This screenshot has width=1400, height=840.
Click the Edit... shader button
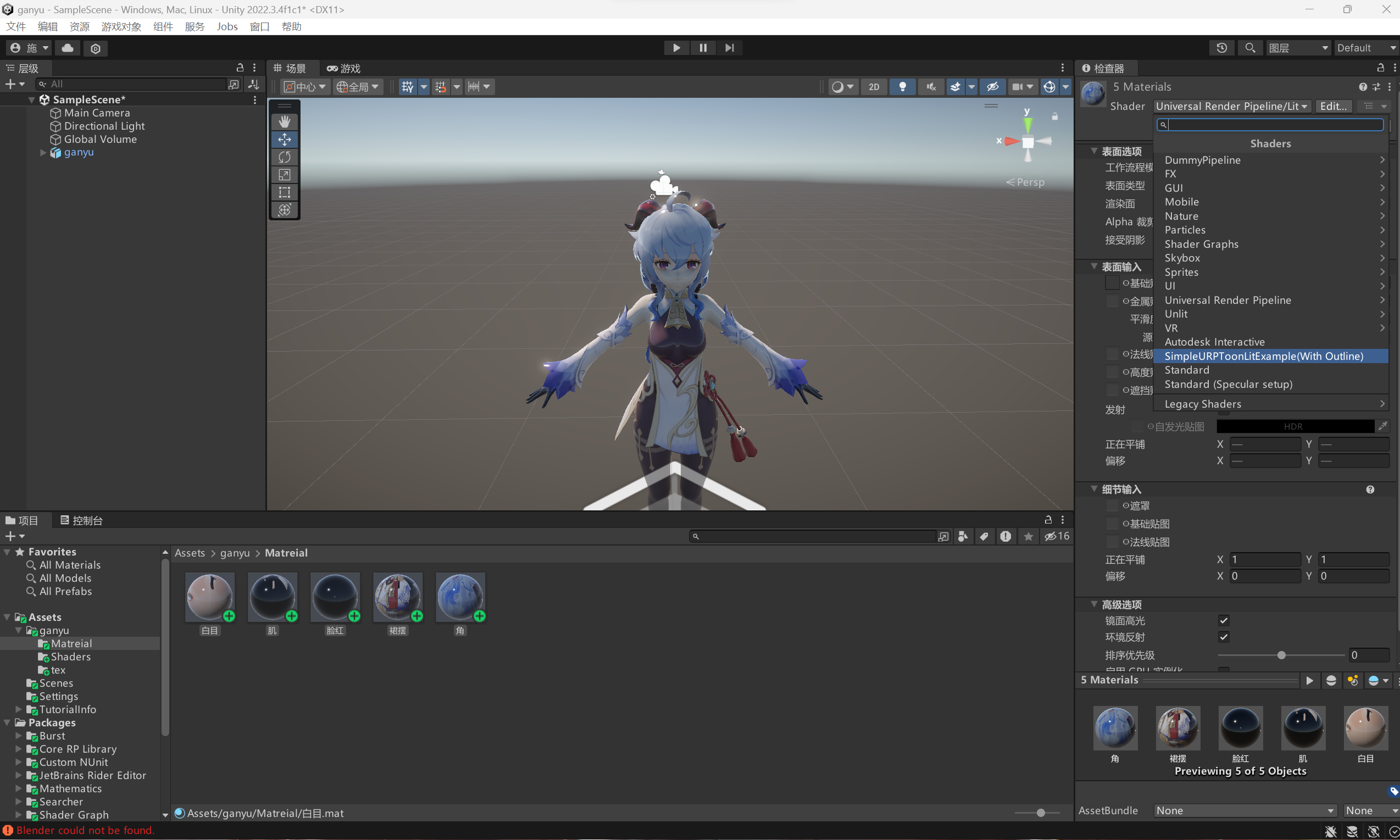(1333, 107)
